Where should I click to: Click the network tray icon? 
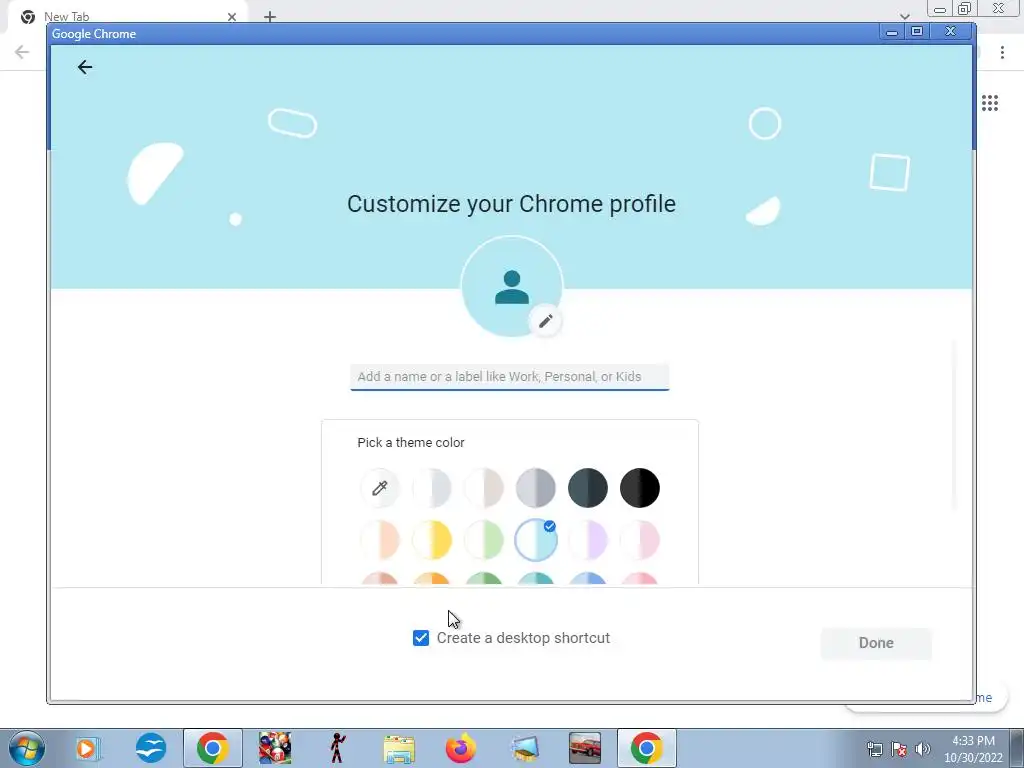pos(874,749)
